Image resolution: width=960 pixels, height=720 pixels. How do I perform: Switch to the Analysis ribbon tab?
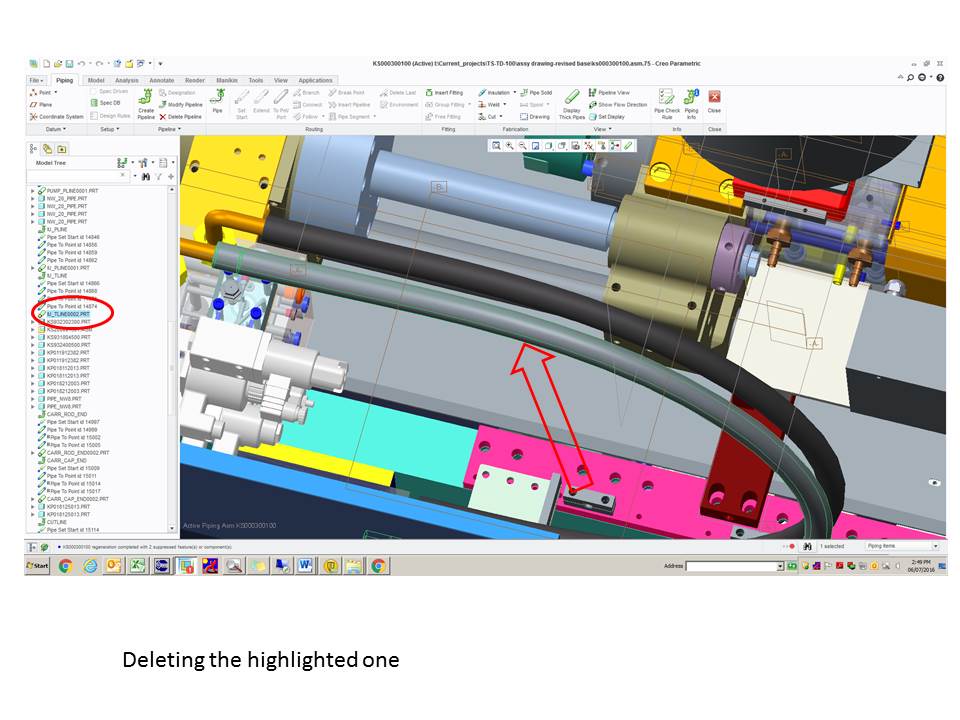click(127, 80)
